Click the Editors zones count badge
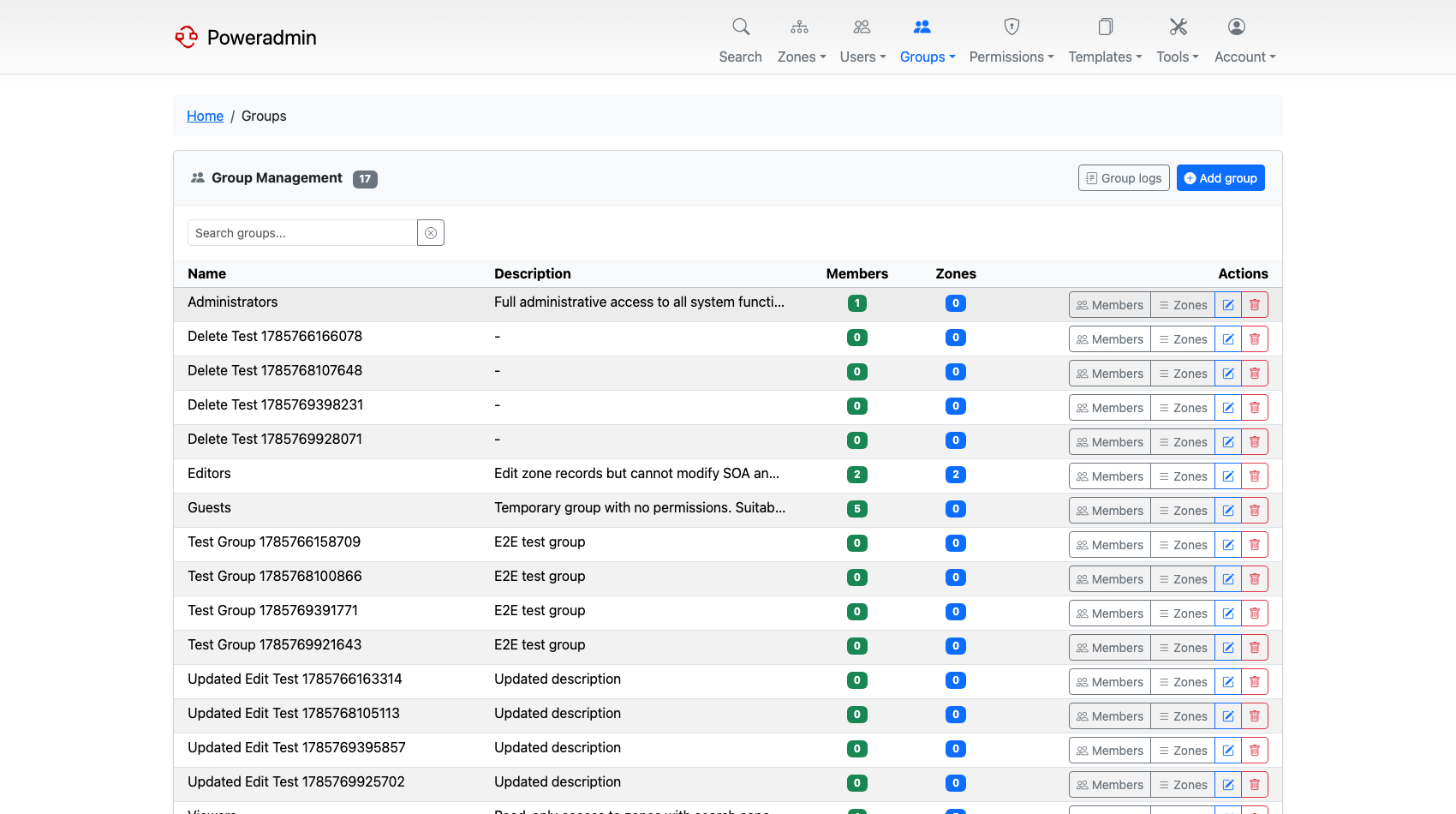 coord(956,475)
